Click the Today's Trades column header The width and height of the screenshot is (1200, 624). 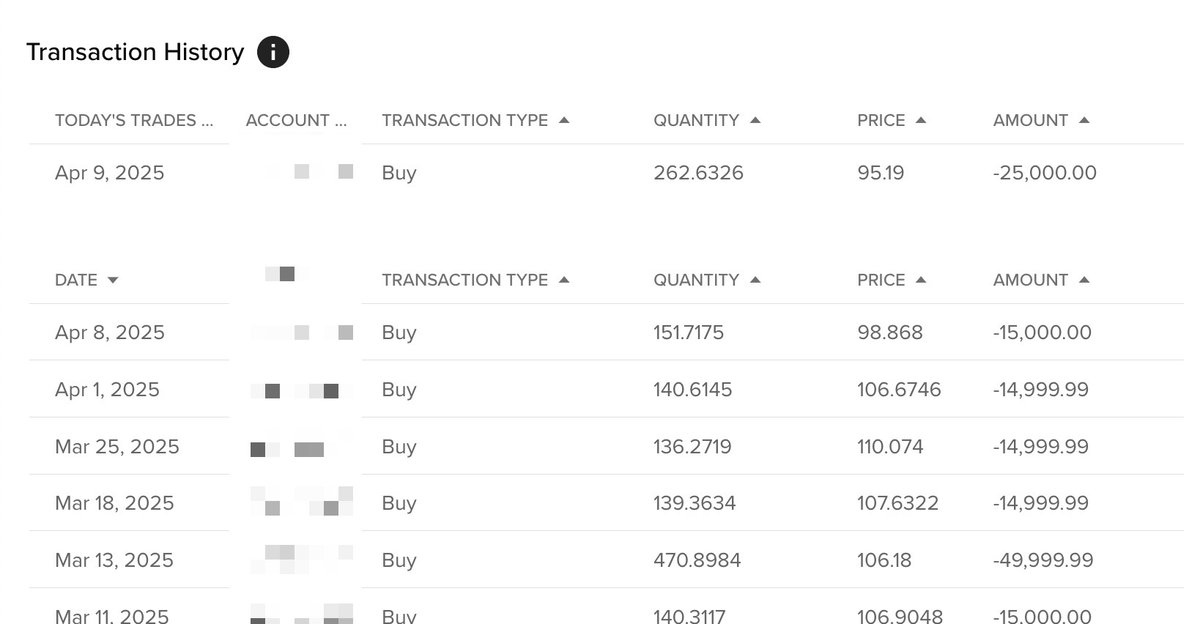coord(134,120)
